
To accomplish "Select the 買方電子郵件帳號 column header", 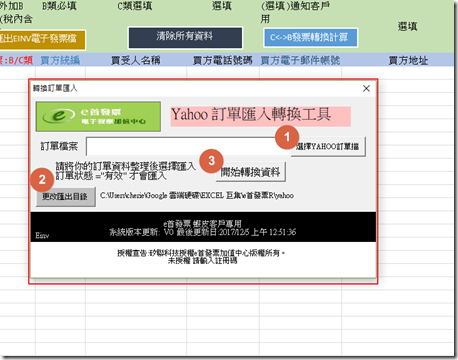I will (300, 60).
